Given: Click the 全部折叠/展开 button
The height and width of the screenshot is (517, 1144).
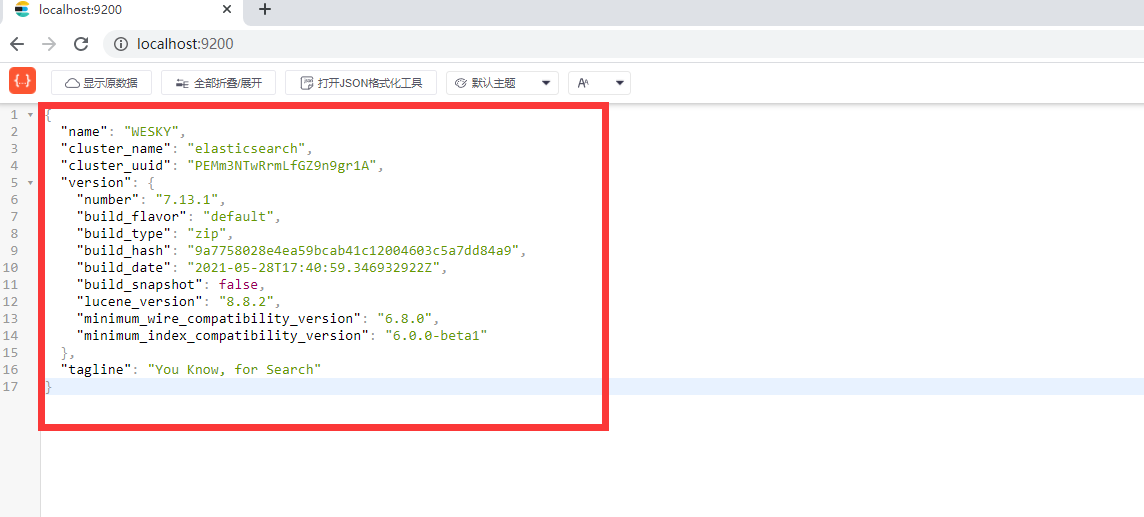Looking at the screenshot, I should [218, 83].
